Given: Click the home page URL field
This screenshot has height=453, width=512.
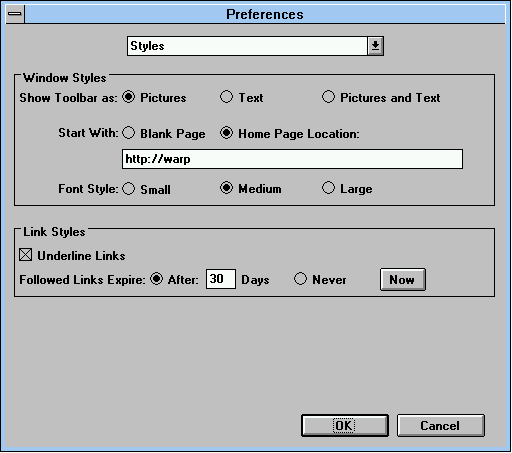Looking at the screenshot, I should (292, 159).
